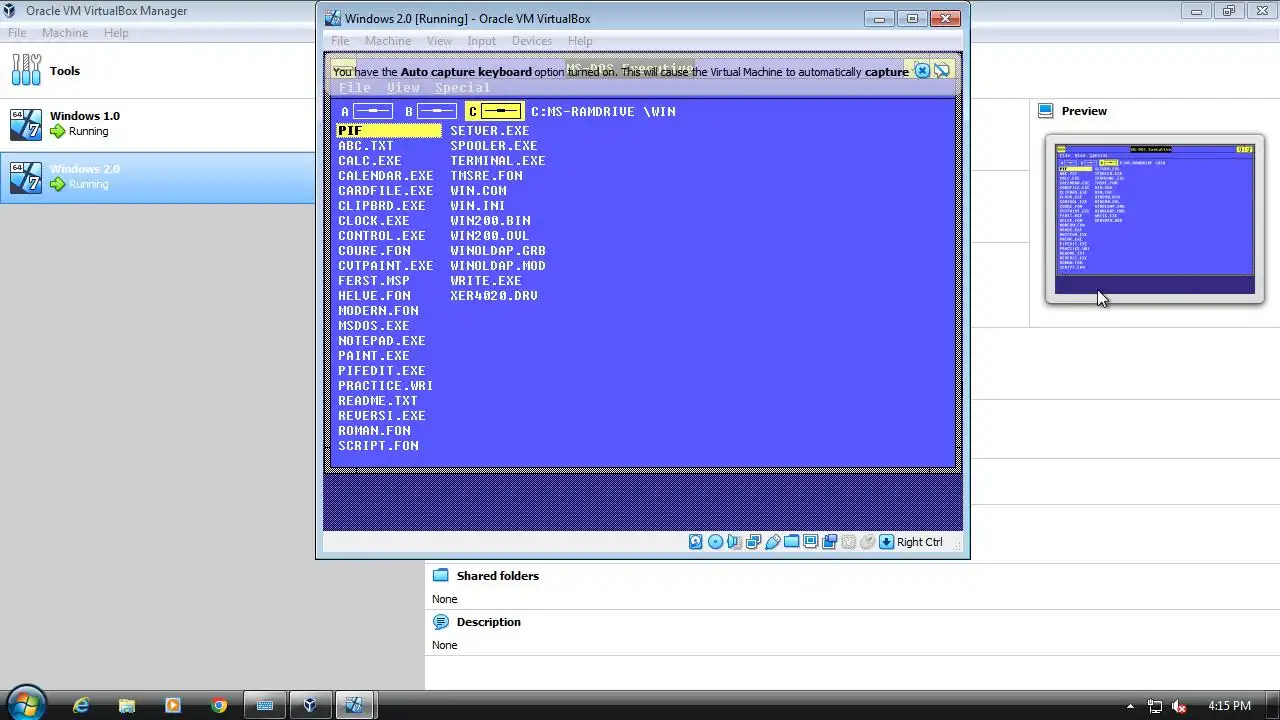This screenshot has width=1280, height=720.
Task: Select the PIF directory entry
Action: (389, 131)
